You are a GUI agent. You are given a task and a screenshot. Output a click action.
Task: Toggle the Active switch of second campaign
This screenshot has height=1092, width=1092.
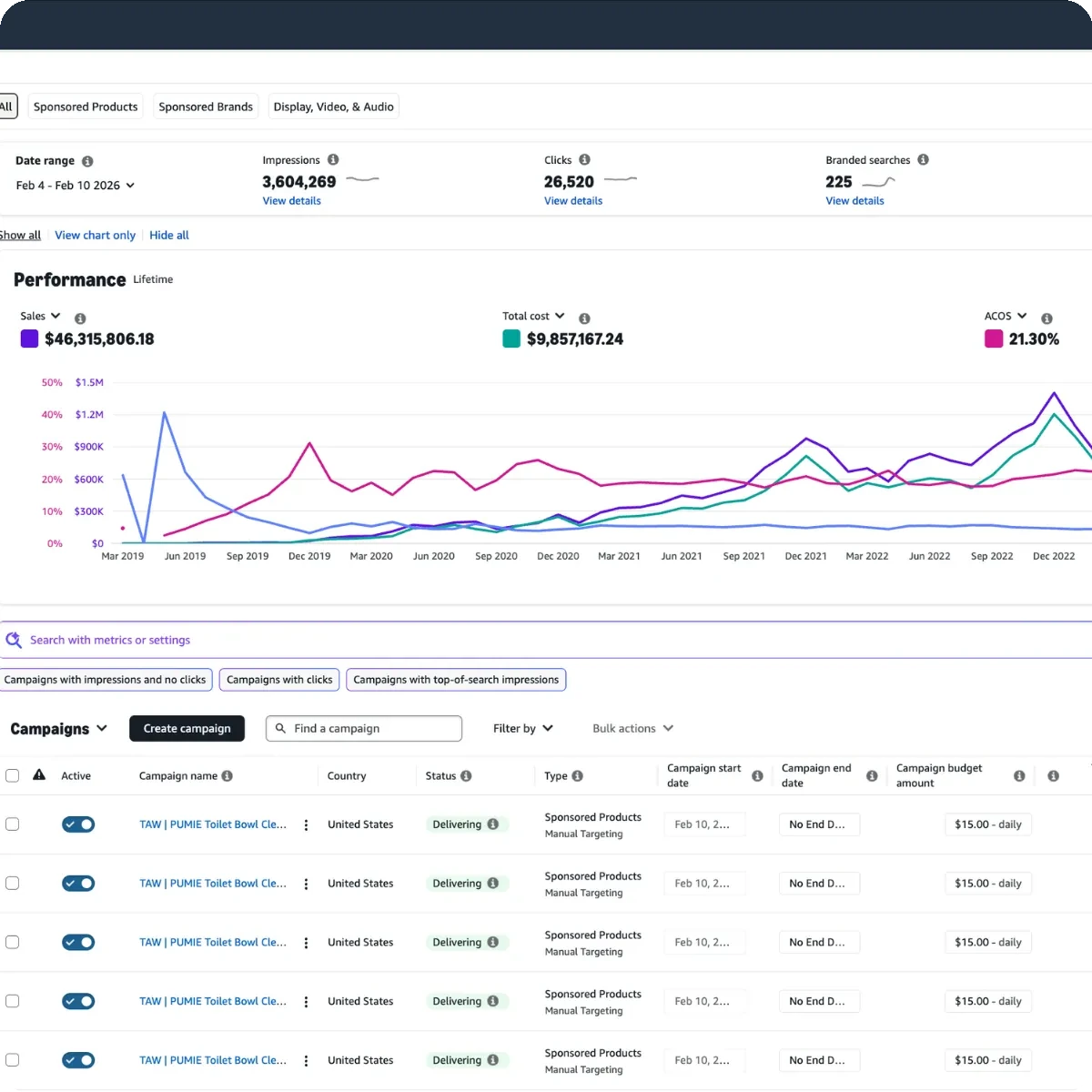(78, 884)
